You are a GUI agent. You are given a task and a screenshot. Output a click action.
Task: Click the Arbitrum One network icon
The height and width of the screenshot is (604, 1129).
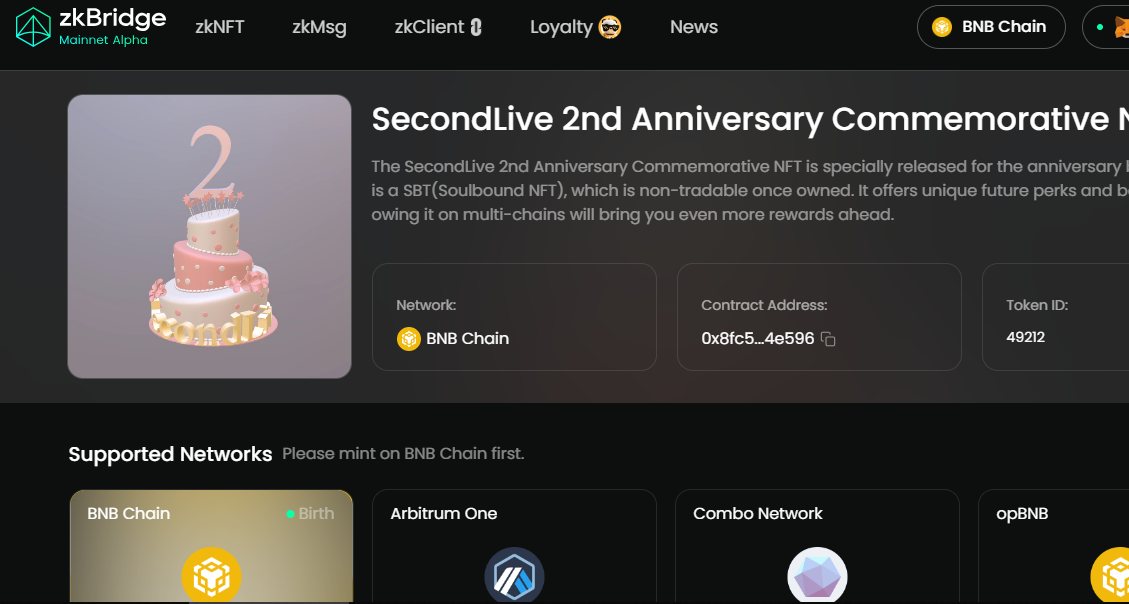coord(513,576)
